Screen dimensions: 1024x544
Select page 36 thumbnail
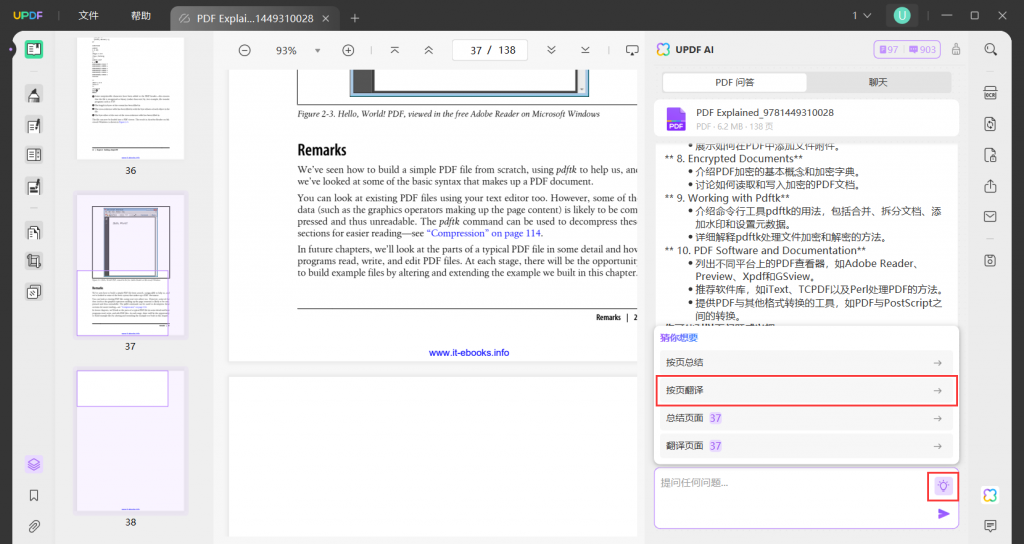click(x=131, y=98)
